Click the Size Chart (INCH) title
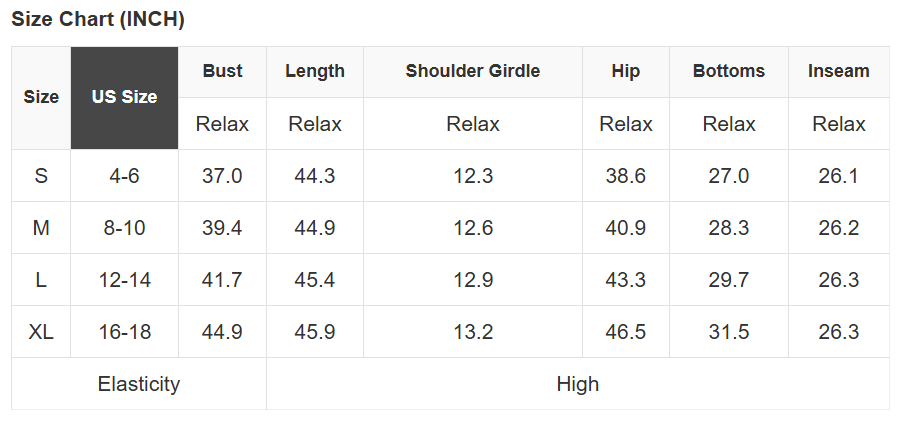Screen dimensions: 924x421 tap(98, 19)
